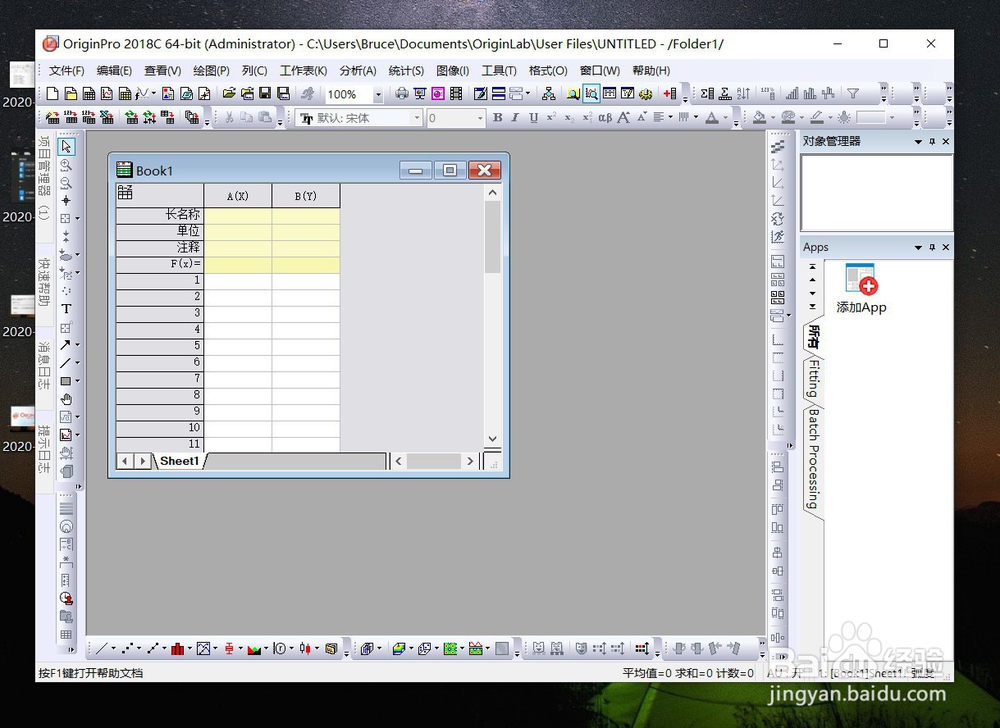1000x728 pixels.
Task: Select the Text tool (T)
Action: coord(66,309)
